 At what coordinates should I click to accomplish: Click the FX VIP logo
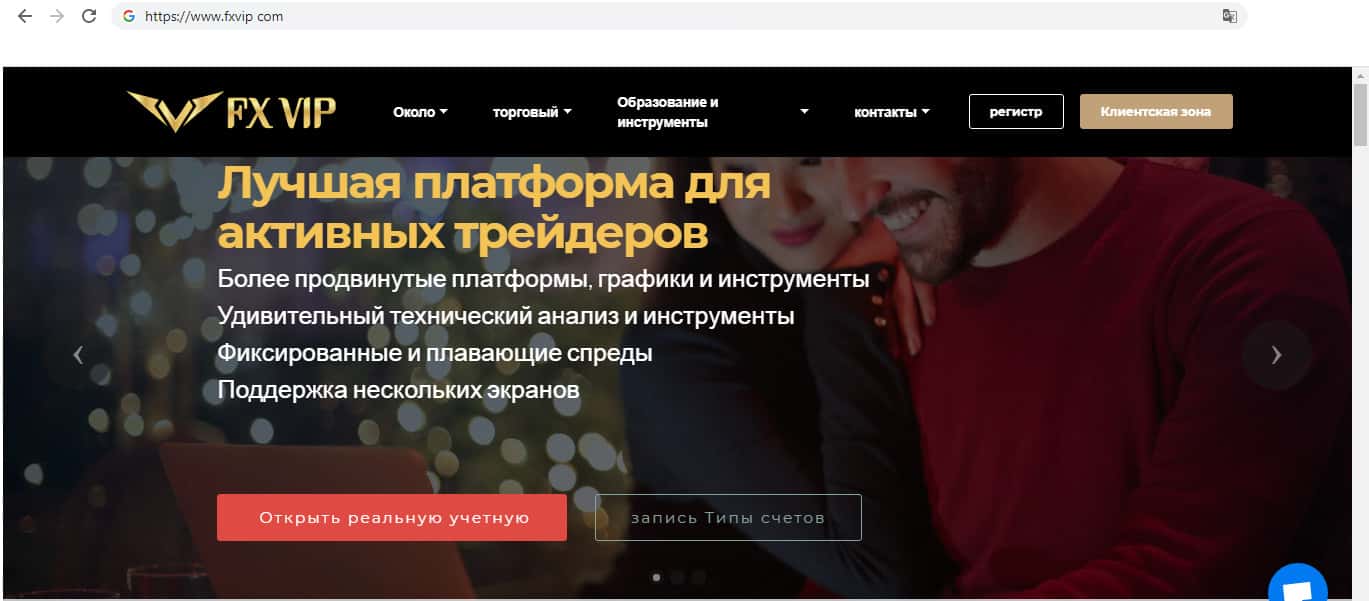coord(232,111)
